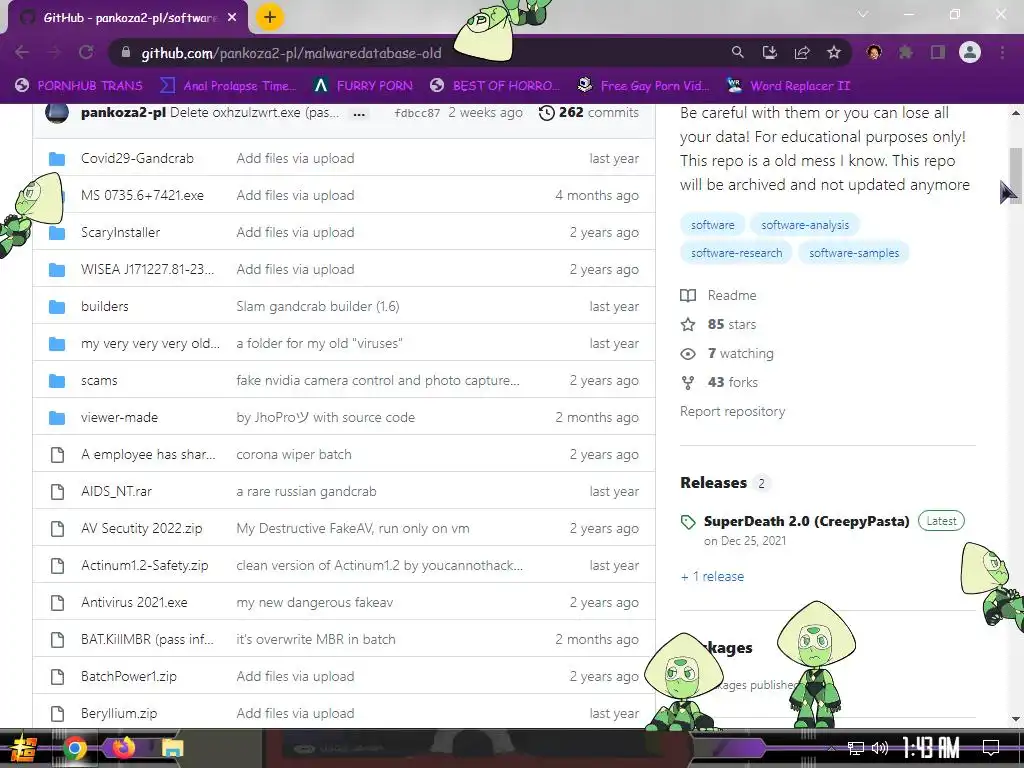Open the zoom search magnifier icon
Image resolution: width=1024 pixels, height=768 pixels.
737,52
